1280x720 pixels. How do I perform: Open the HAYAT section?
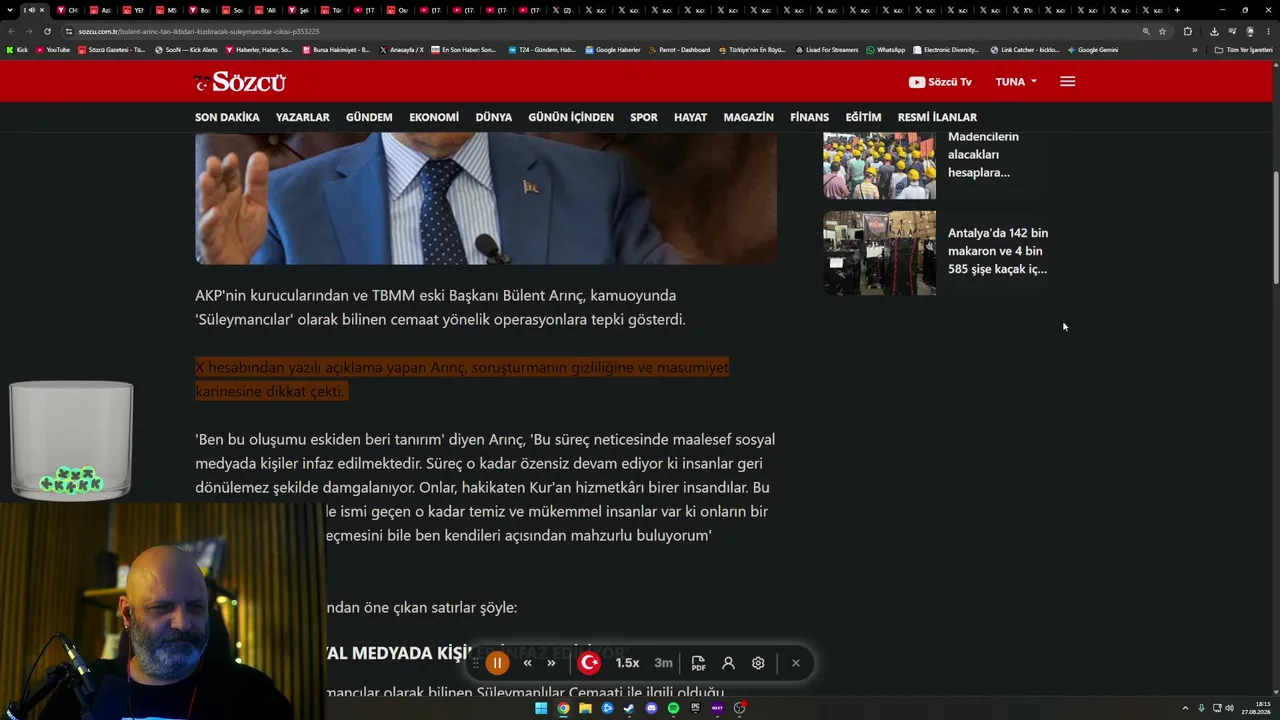pyautogui.click(x=690, y=117)
